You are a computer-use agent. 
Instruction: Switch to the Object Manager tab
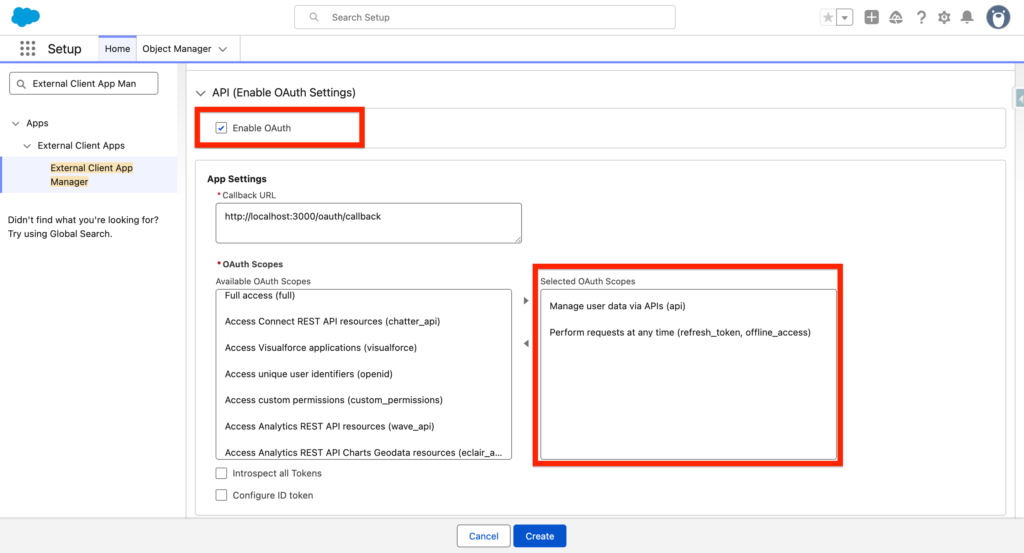click(x=178, y=49)
